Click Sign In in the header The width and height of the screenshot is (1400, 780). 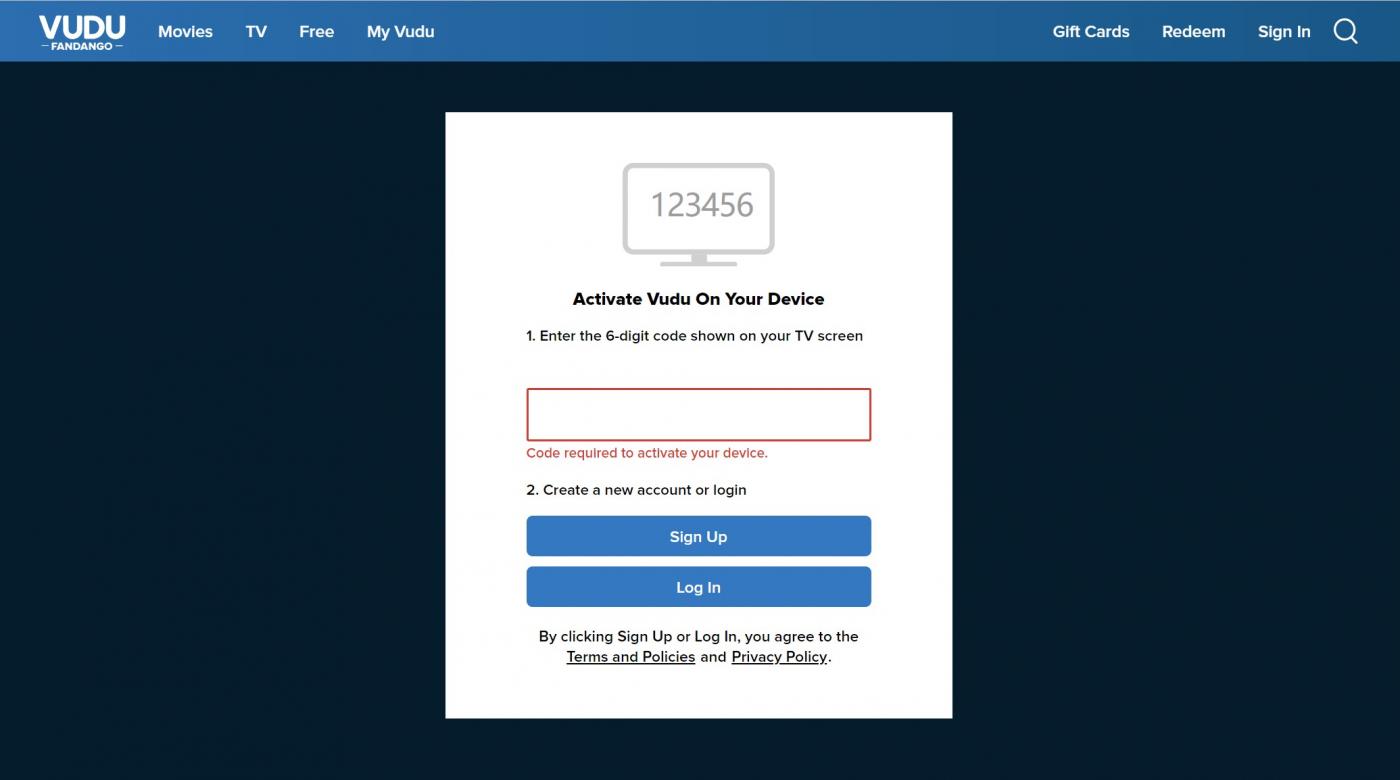click(x=1284, y=32)
